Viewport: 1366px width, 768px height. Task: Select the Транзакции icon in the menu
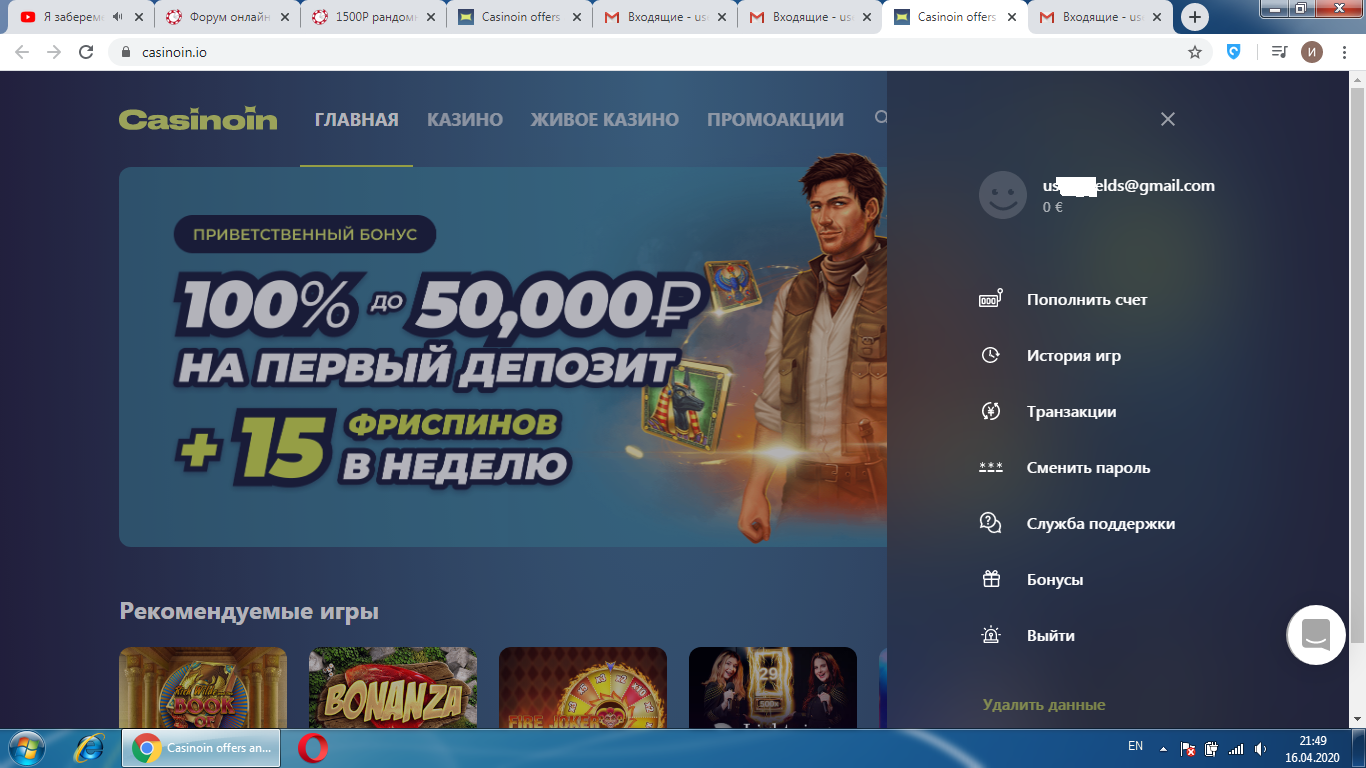(x=993, y=411)
